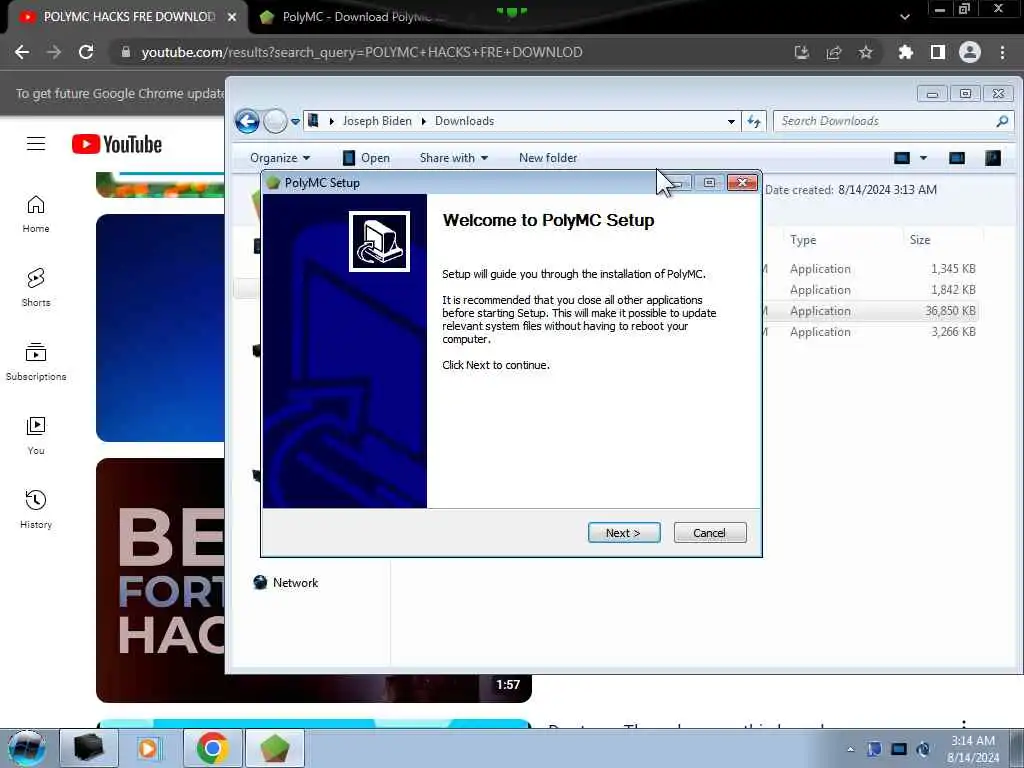Close the POLYMC HACKS tab

232,17
